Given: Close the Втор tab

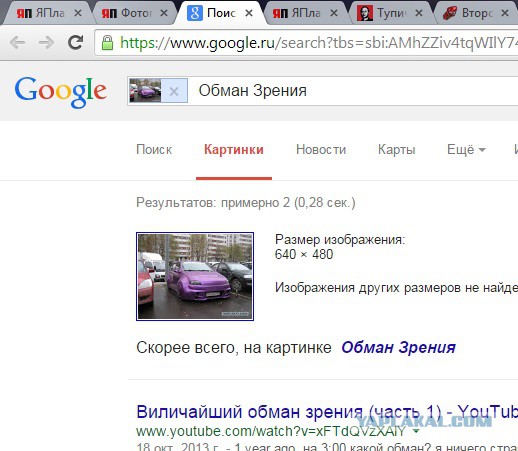Looking at the screenshot, I should click(x=505, y=13).
